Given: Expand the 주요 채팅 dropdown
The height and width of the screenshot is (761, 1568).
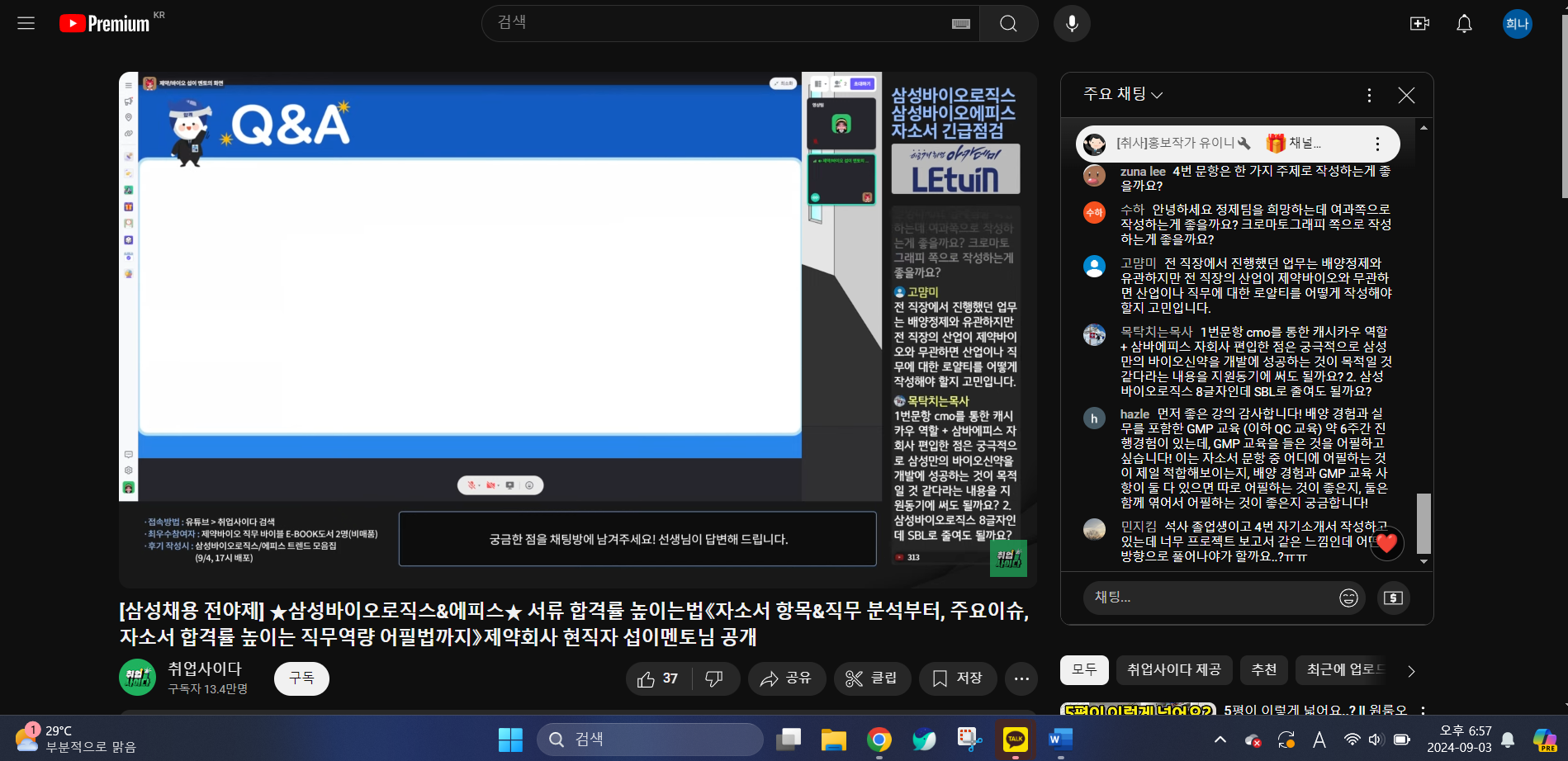Looking at the screenshot, I should [1123, 94].
